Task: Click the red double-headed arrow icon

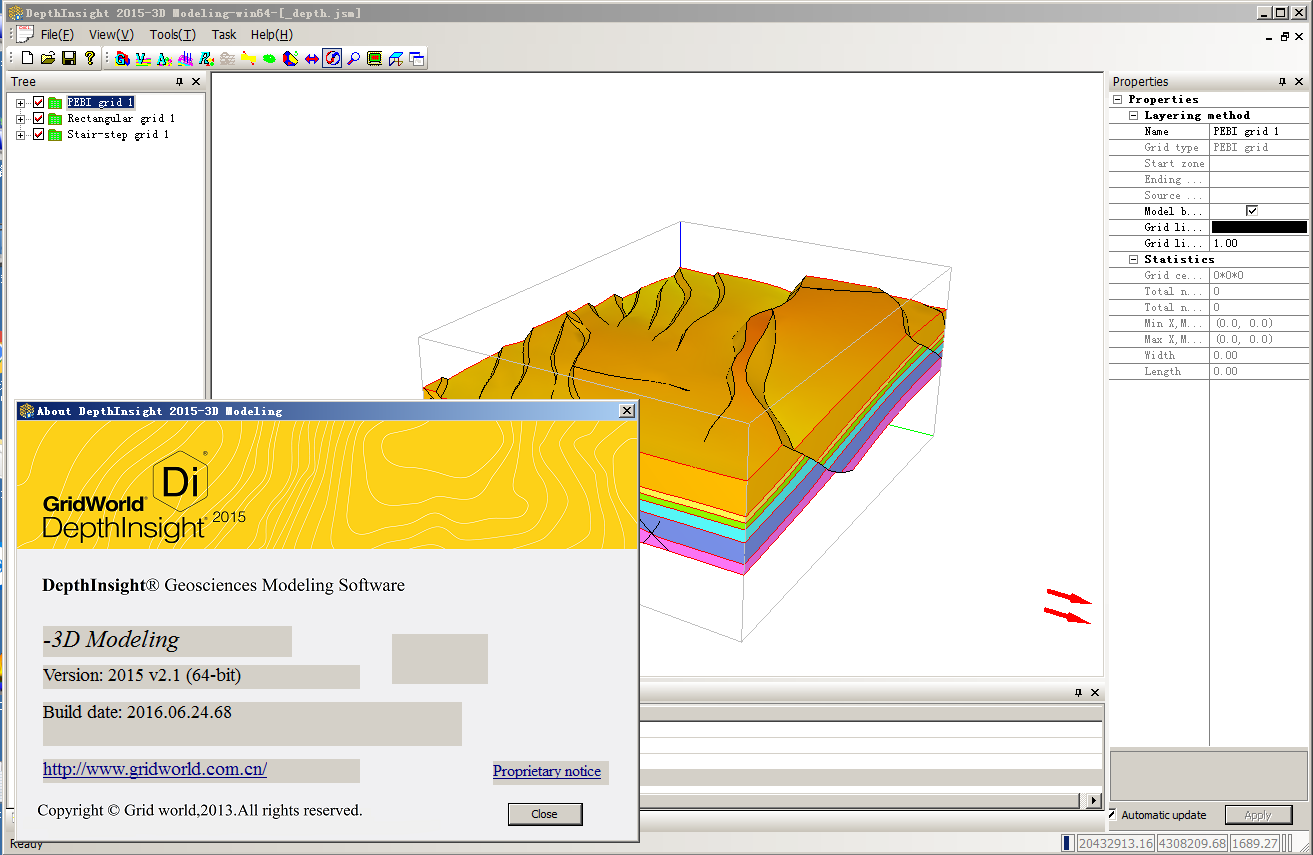Action: [311, 59]
